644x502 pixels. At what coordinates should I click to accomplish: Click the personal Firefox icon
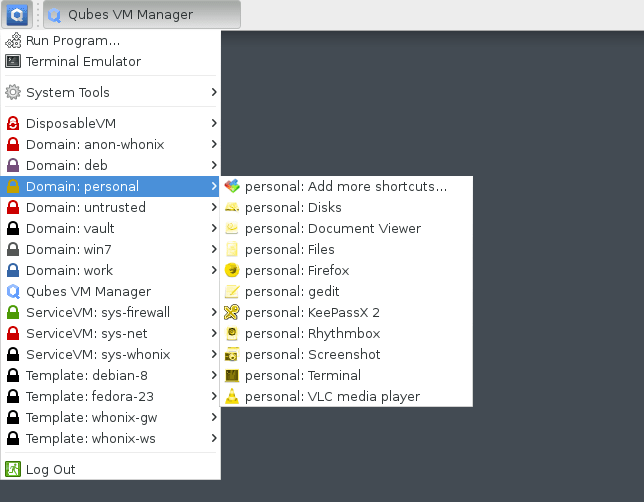click(232, 270)
